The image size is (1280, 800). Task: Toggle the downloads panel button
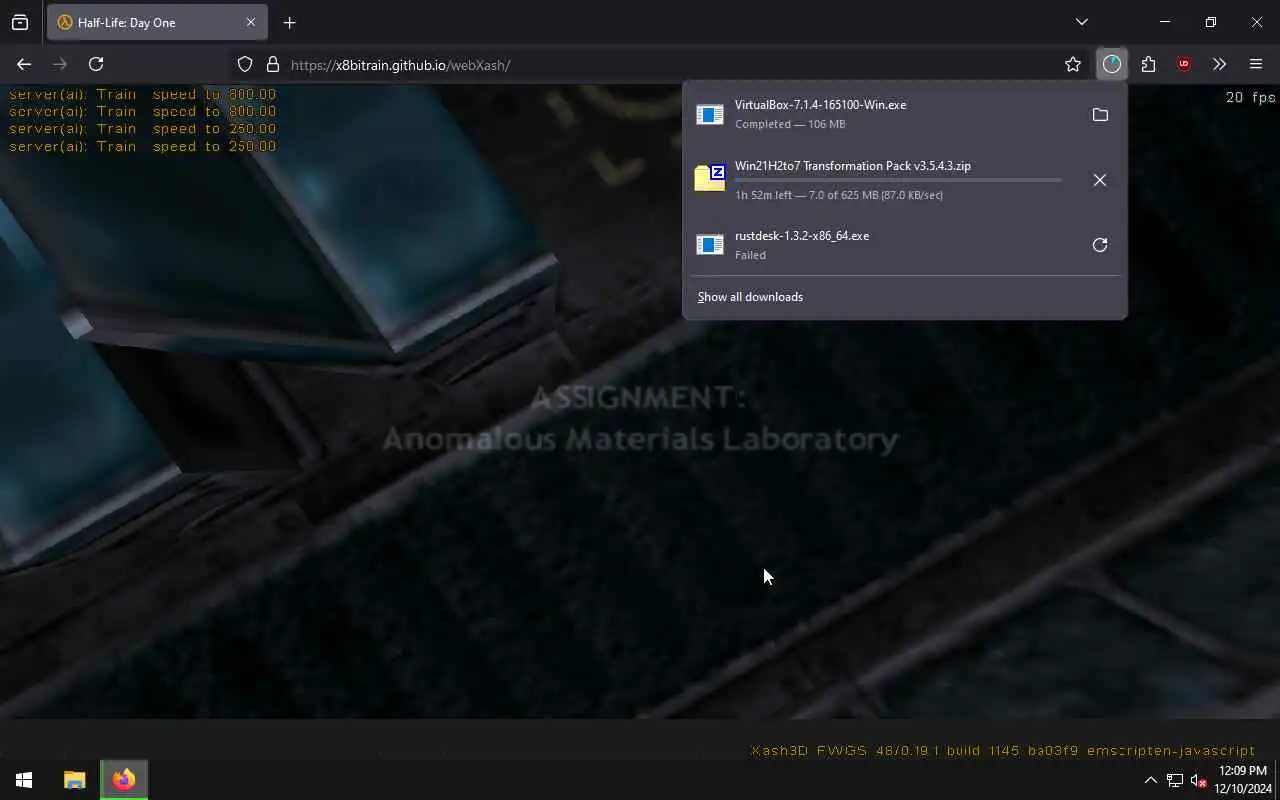(x=1112, y=64)
